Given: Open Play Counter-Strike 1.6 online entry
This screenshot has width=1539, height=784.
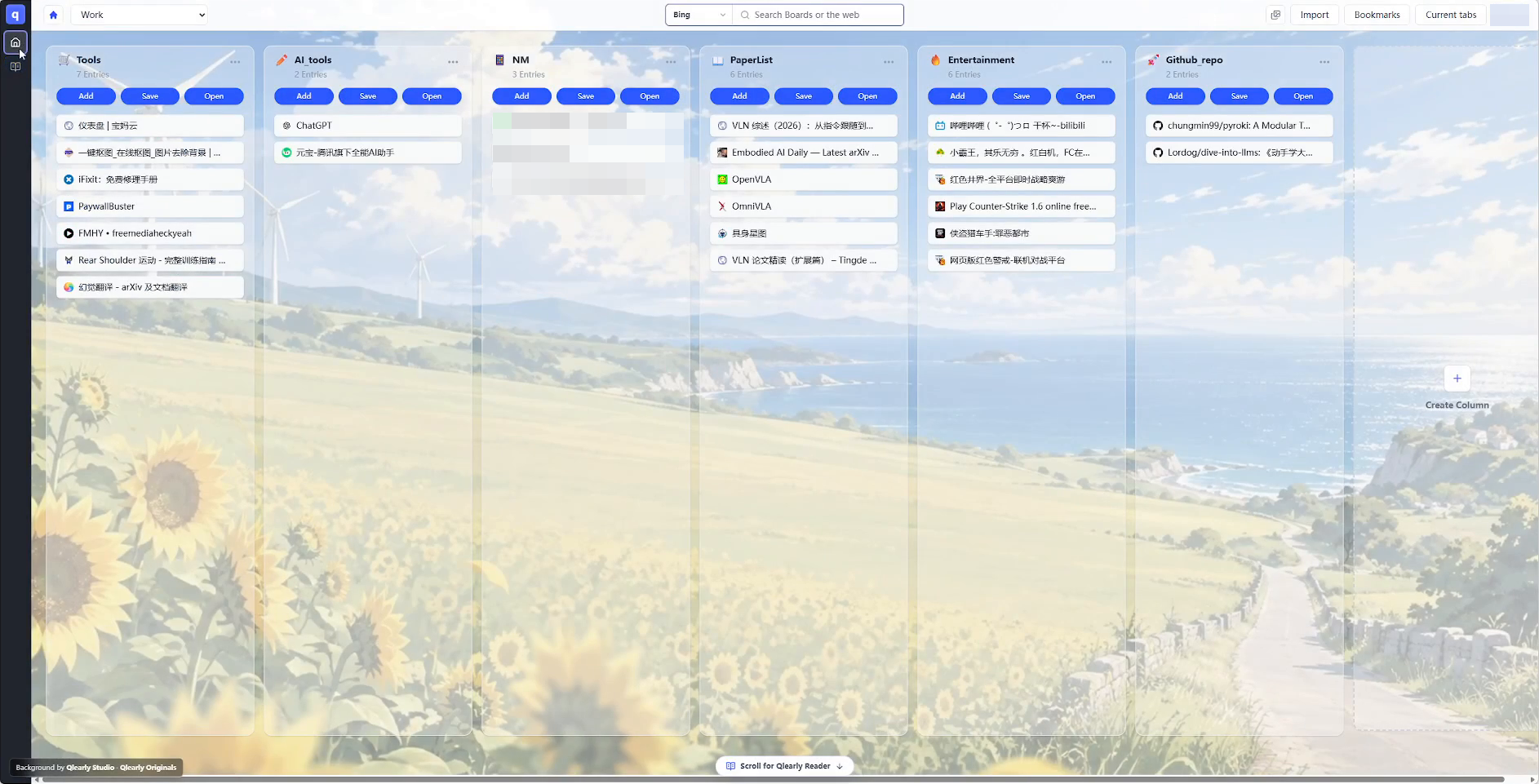Looking at the screenshot, I should click(x=1022, y=206).
